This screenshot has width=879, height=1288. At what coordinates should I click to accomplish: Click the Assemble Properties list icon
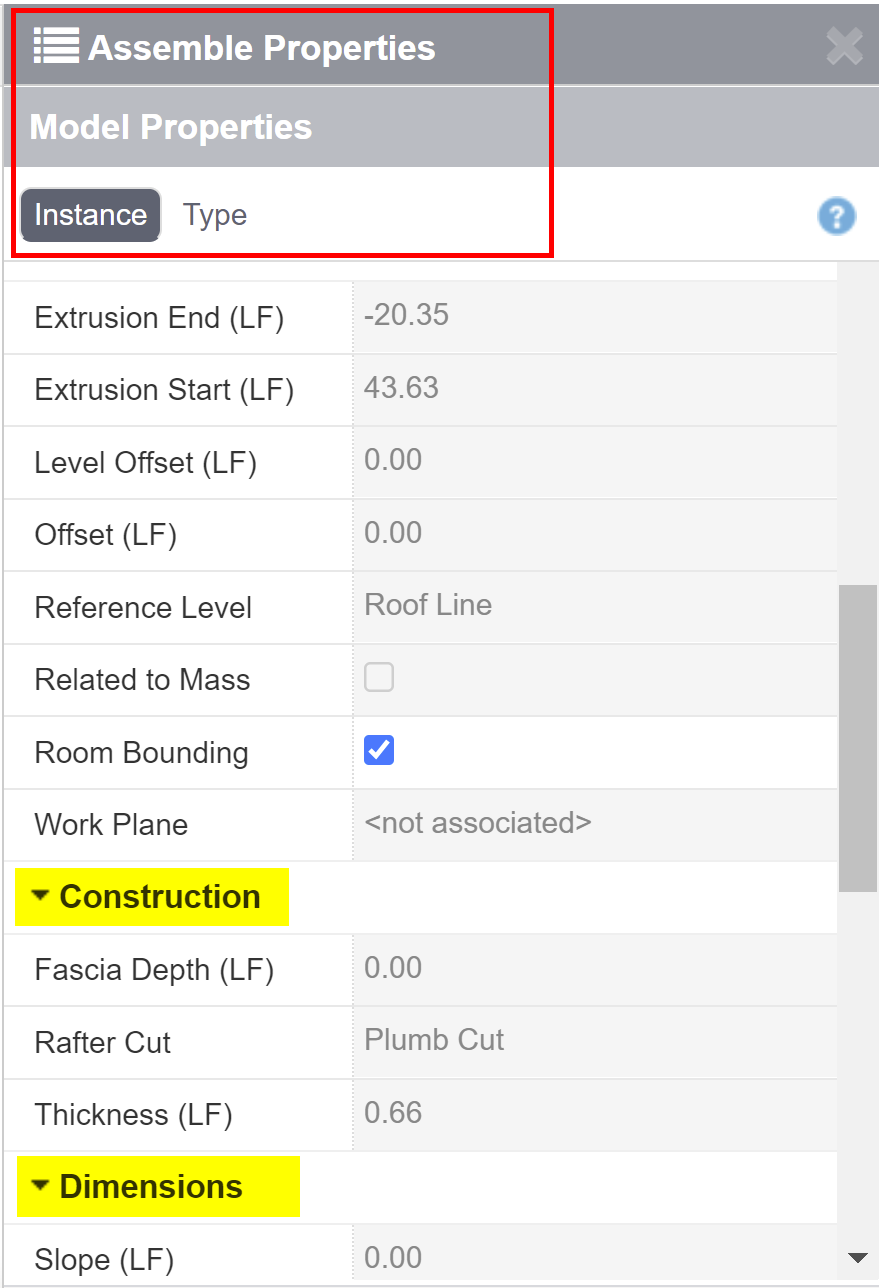tap(55, 45)
